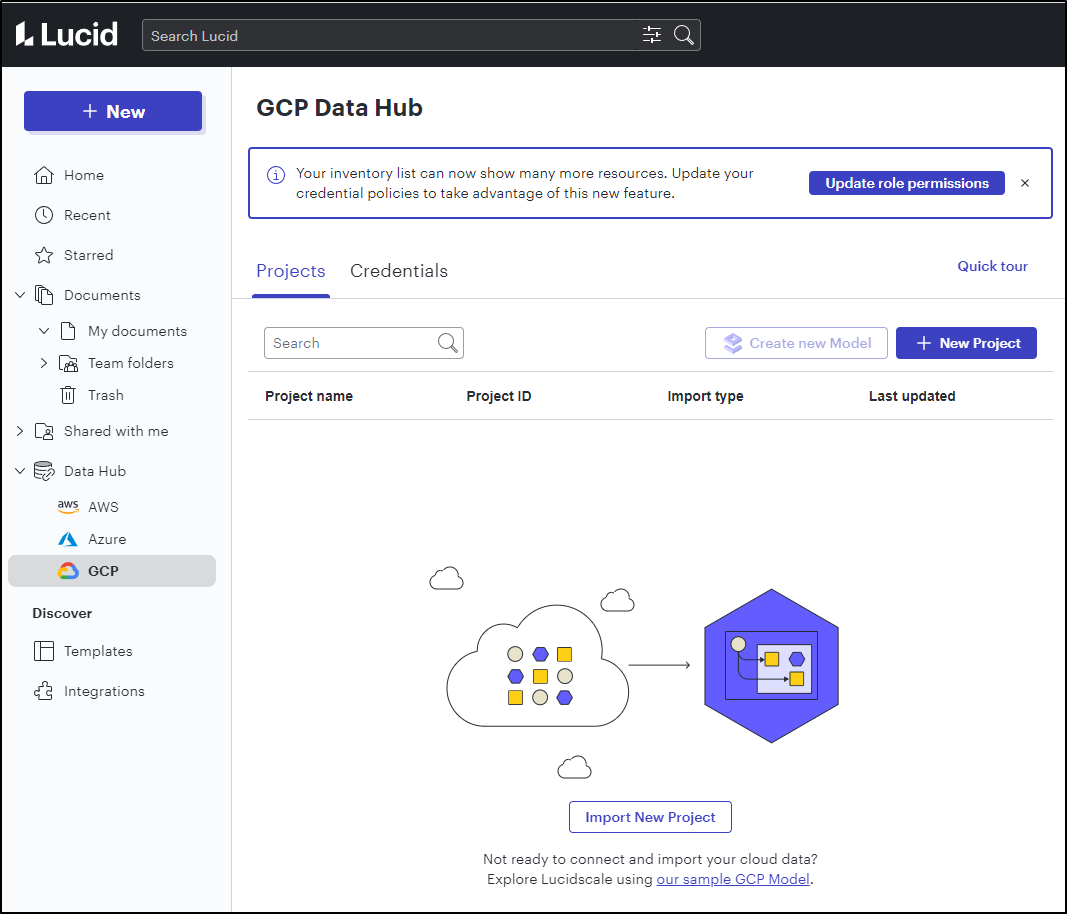
Task: Click the Templates layout icon
Action: click(x=44, y=651)
